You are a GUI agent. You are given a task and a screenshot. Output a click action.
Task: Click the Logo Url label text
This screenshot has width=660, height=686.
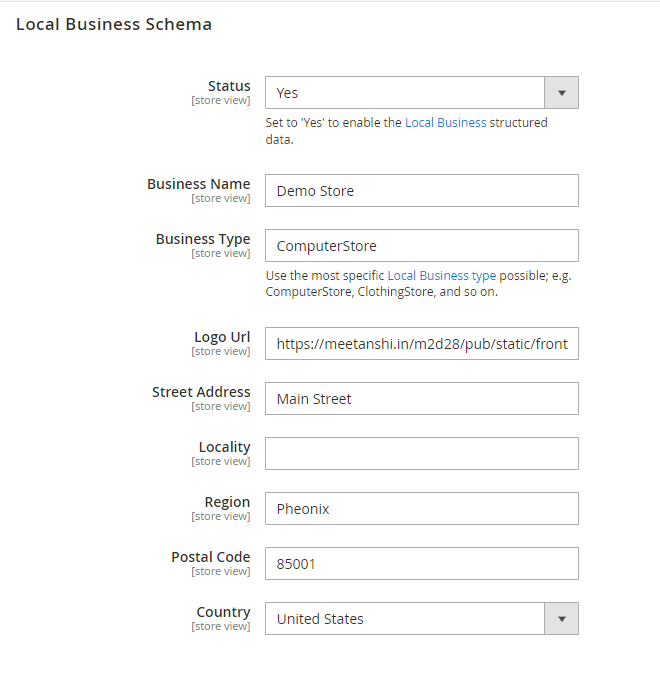pos(222,337)
